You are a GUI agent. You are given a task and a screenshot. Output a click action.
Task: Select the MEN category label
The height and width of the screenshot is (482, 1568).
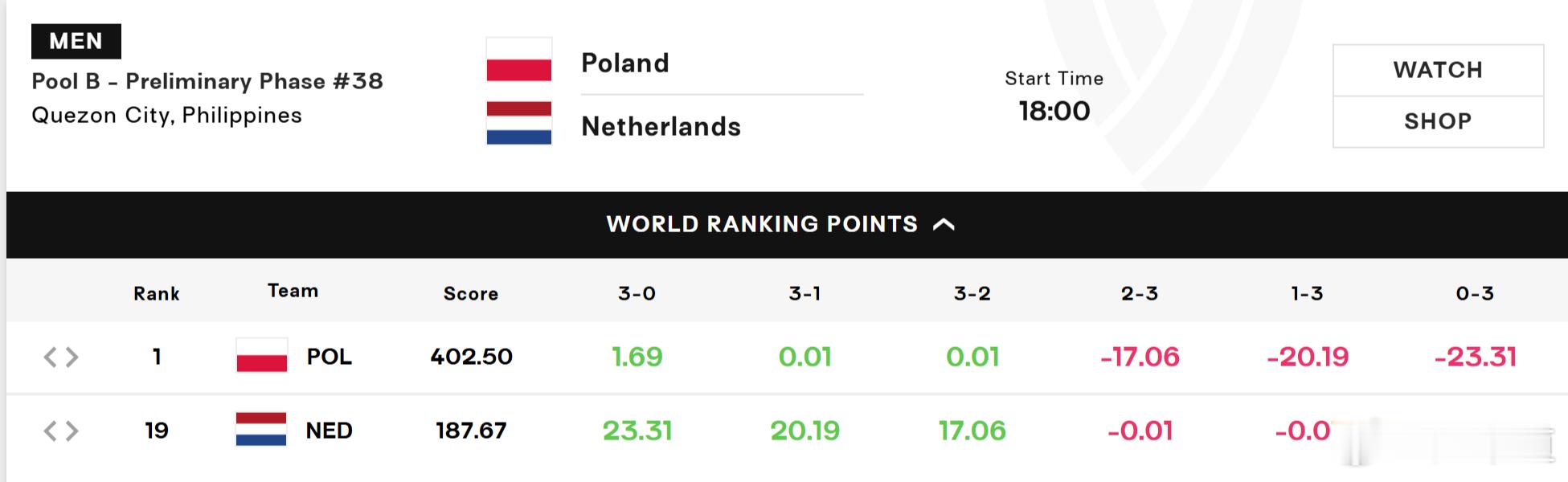76,41
